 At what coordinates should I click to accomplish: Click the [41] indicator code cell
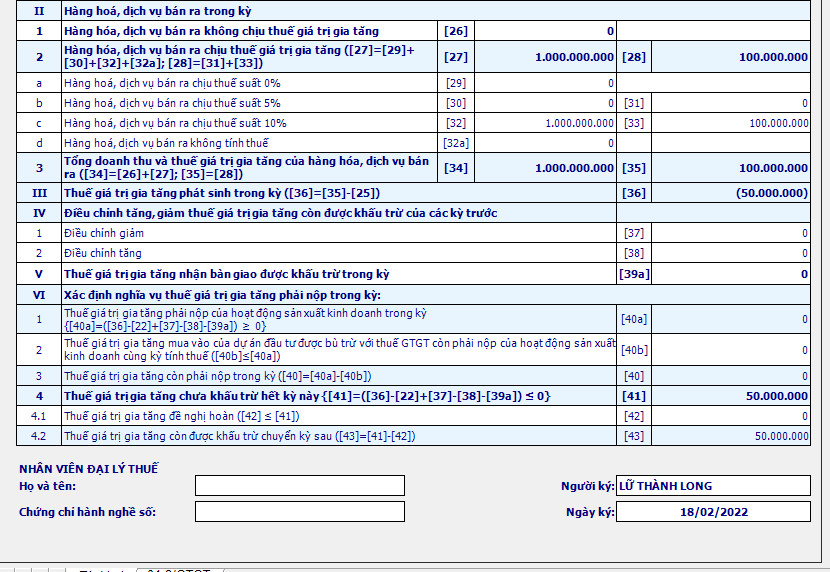[634, 396]
